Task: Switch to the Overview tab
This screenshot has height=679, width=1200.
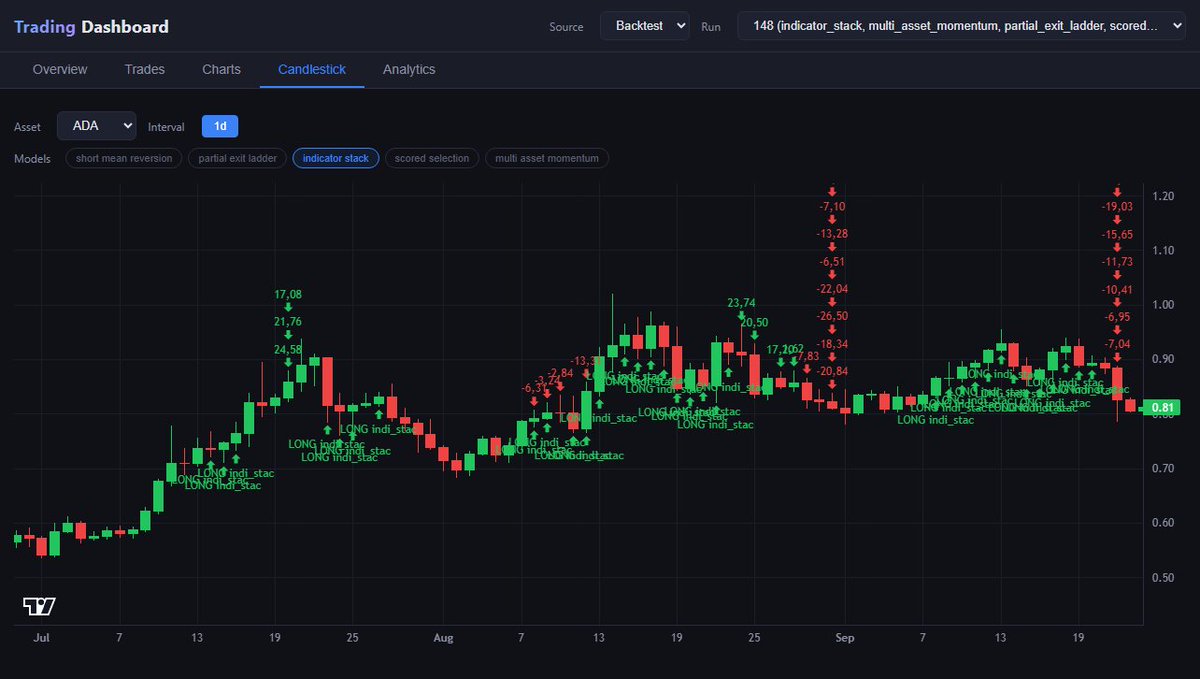Action: 60,69
